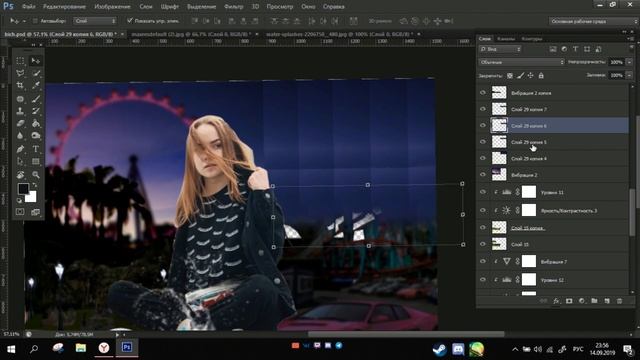Click lock all padlock icon
This screenshot has width=640, height=360.
(541, 76)
